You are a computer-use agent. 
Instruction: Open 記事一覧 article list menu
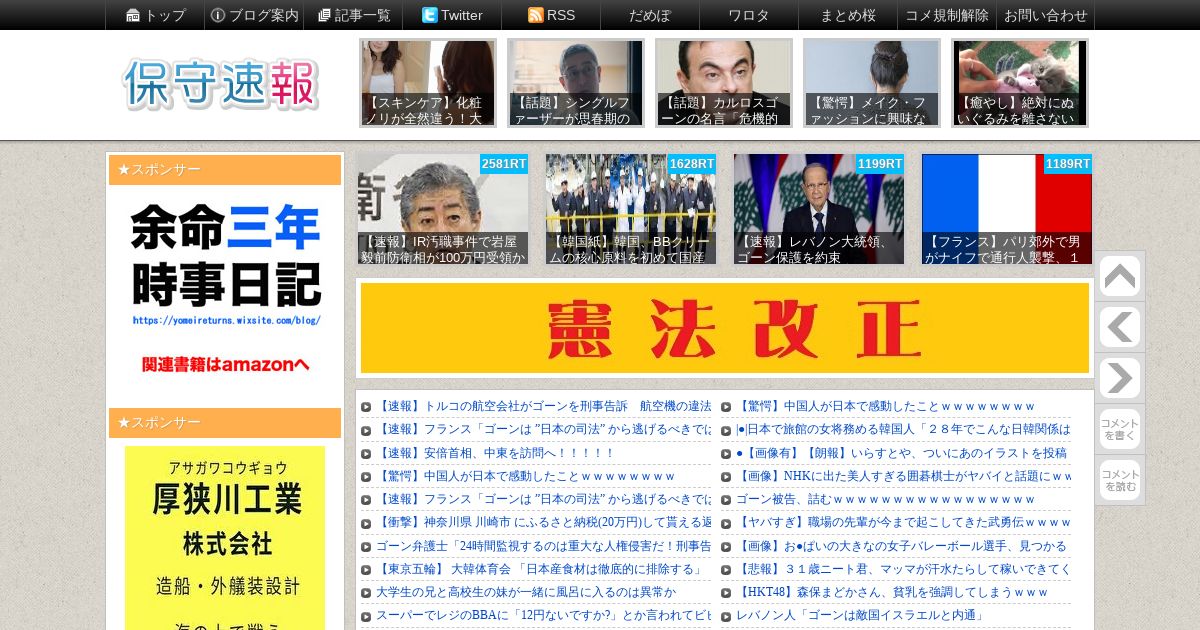353,15
